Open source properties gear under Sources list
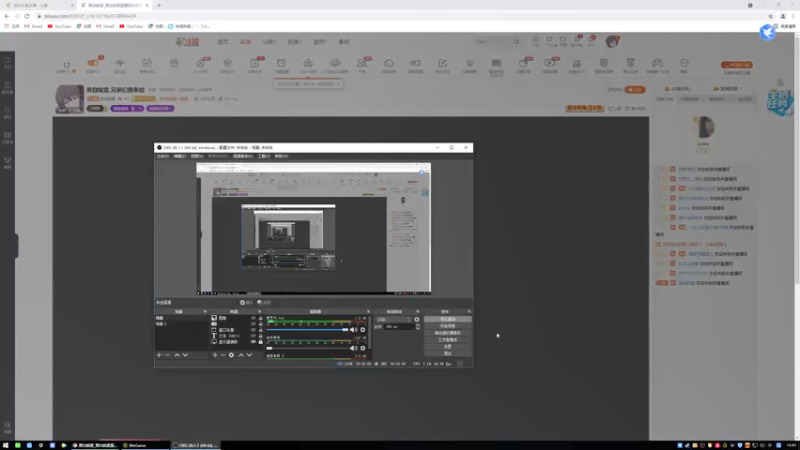Image resolution: width=800 pixels, height=450 pixels. click(231, 355)
